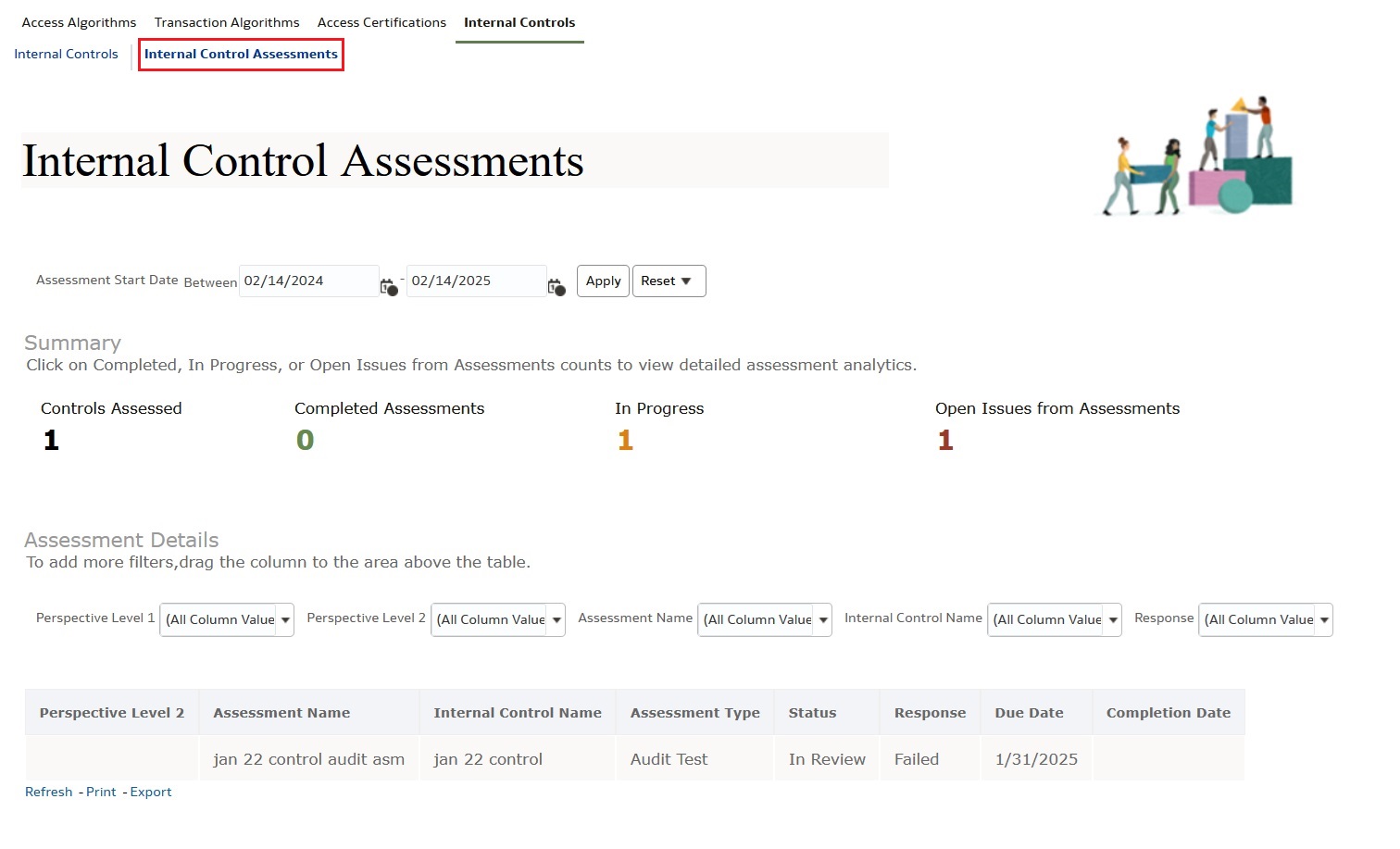Click the start date field 02/14/2024
Screen dimensions: 1400x849
pos(309,281)
